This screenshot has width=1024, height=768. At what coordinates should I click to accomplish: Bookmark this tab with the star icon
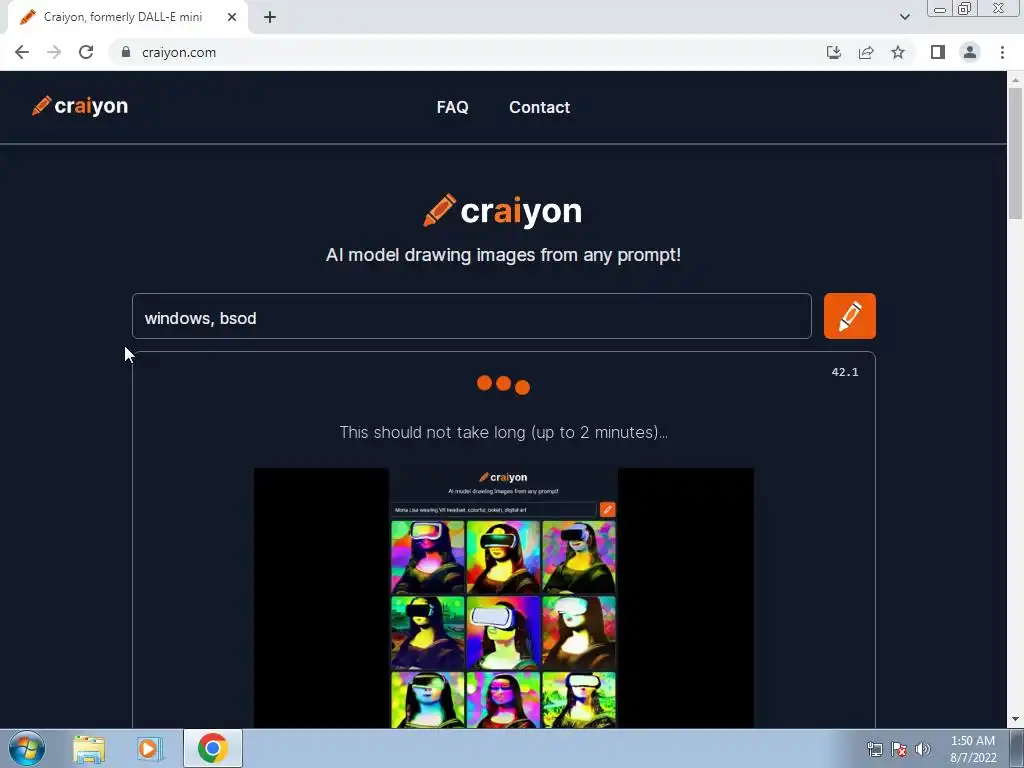898,52
